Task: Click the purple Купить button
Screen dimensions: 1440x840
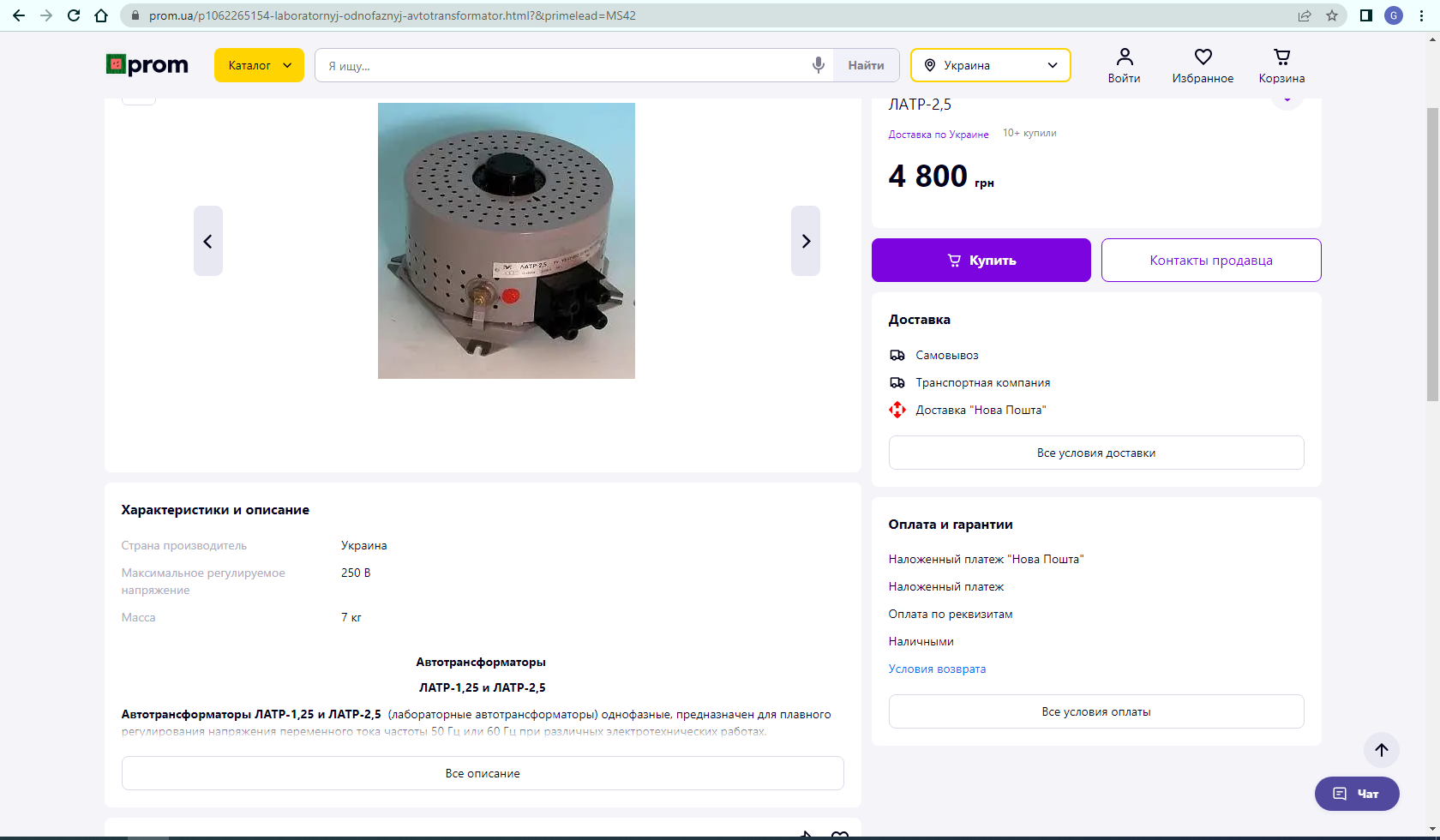Action: 981,260
